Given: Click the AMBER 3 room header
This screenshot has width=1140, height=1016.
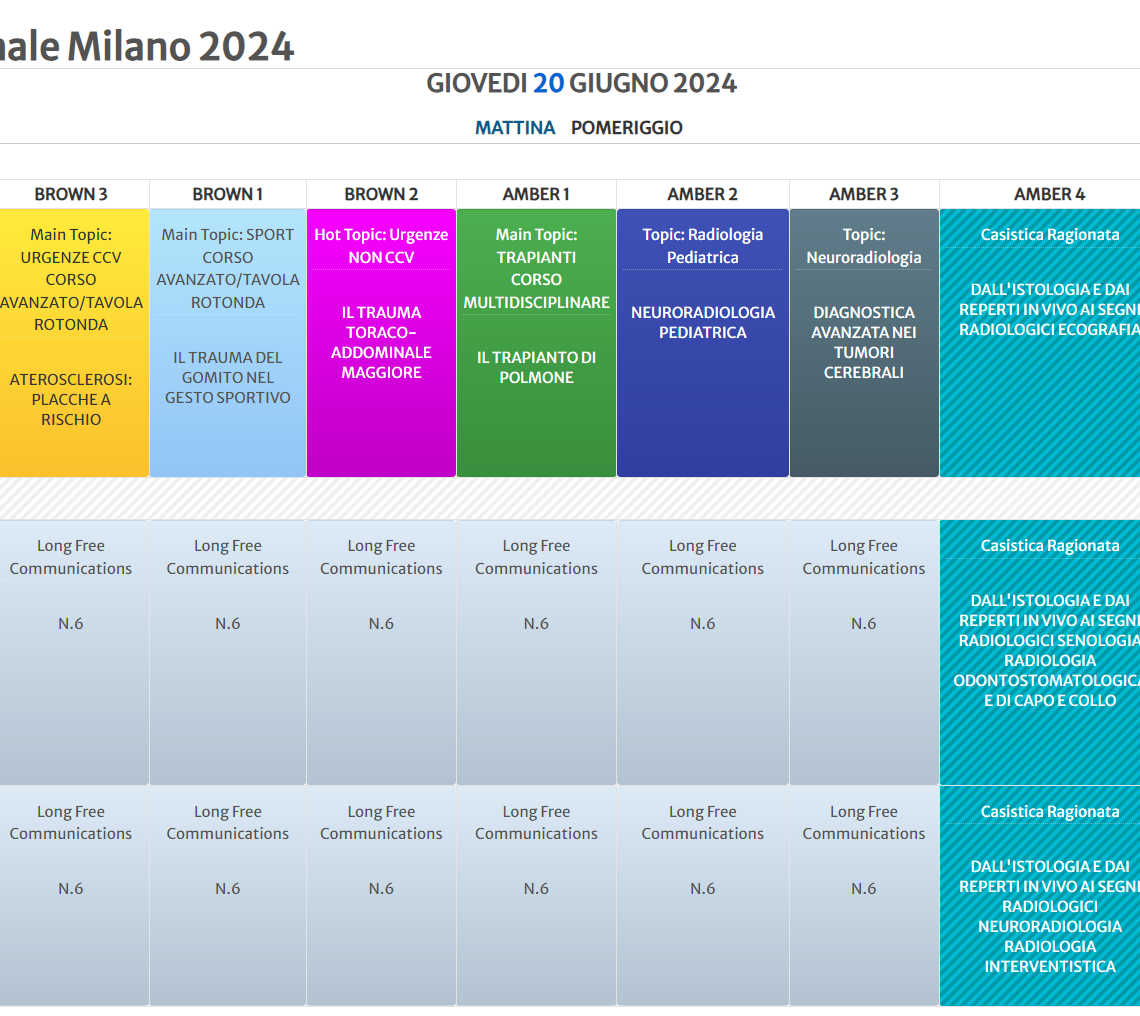Looking at the screenshot, I should pos(864,194).
